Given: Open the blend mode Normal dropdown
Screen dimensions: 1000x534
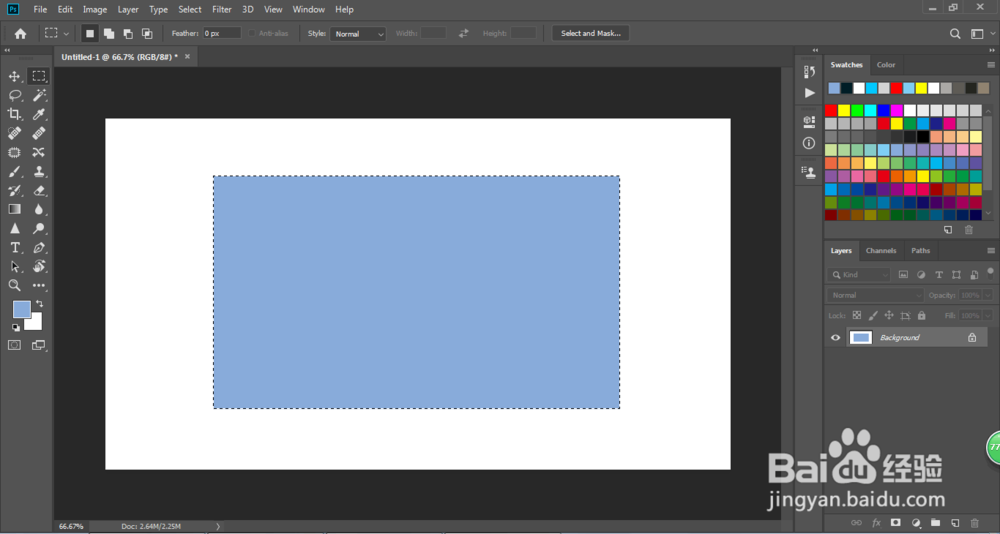Looking at the screenshot, I should [875, 295].
